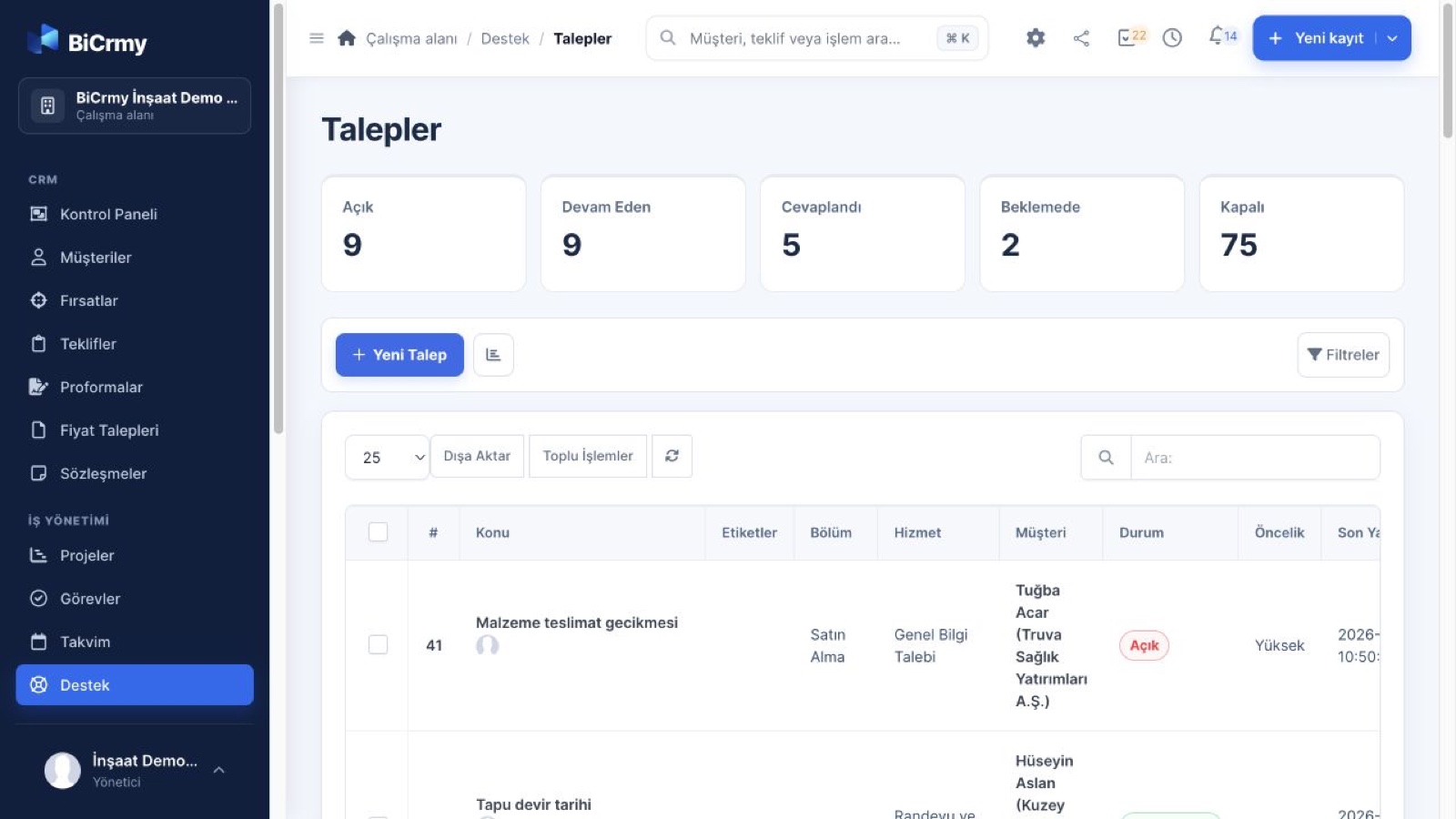Click the sidebar vertical scrollbar

[278, 218]
